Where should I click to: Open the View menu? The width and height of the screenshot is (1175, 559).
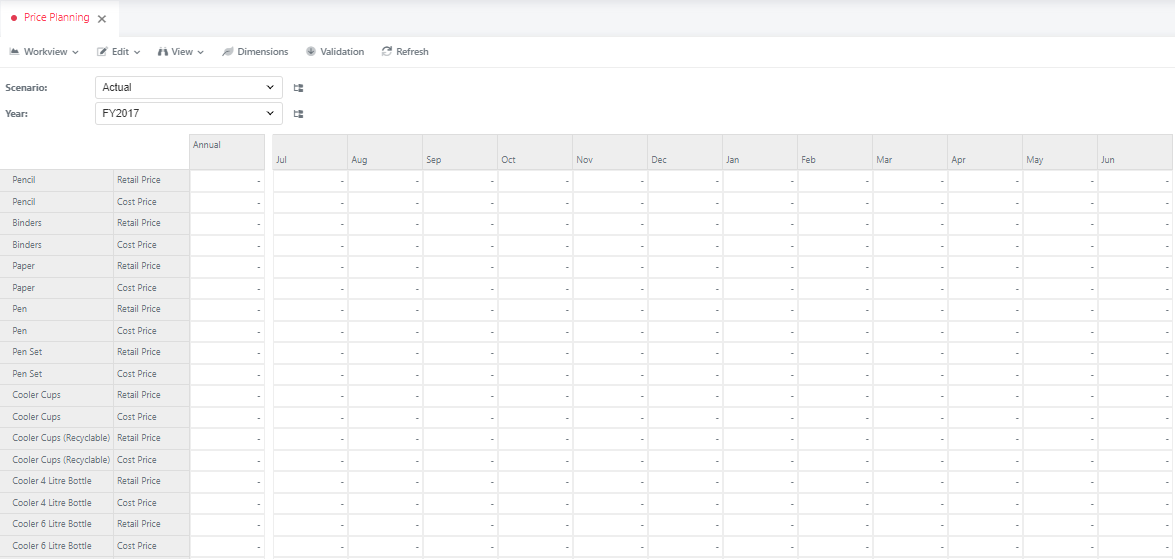pos(181,52)
